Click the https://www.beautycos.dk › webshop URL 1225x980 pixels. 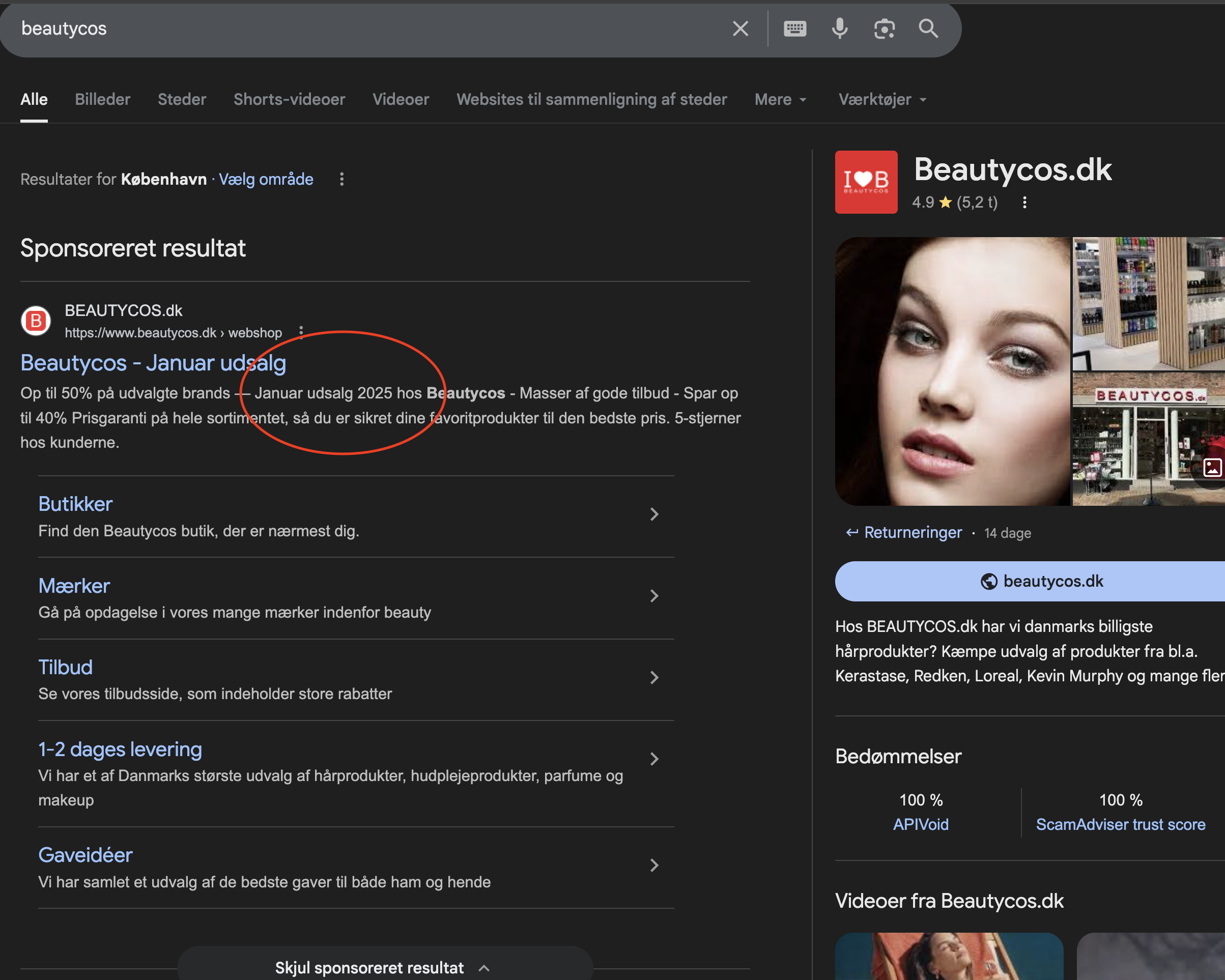(x=174, y=332)
